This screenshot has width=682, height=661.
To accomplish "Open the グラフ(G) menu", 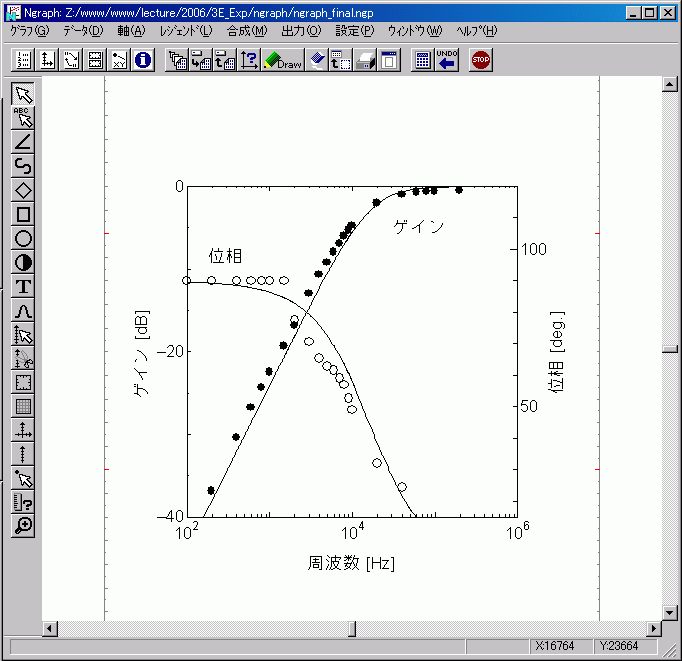I will click(29, 31).
